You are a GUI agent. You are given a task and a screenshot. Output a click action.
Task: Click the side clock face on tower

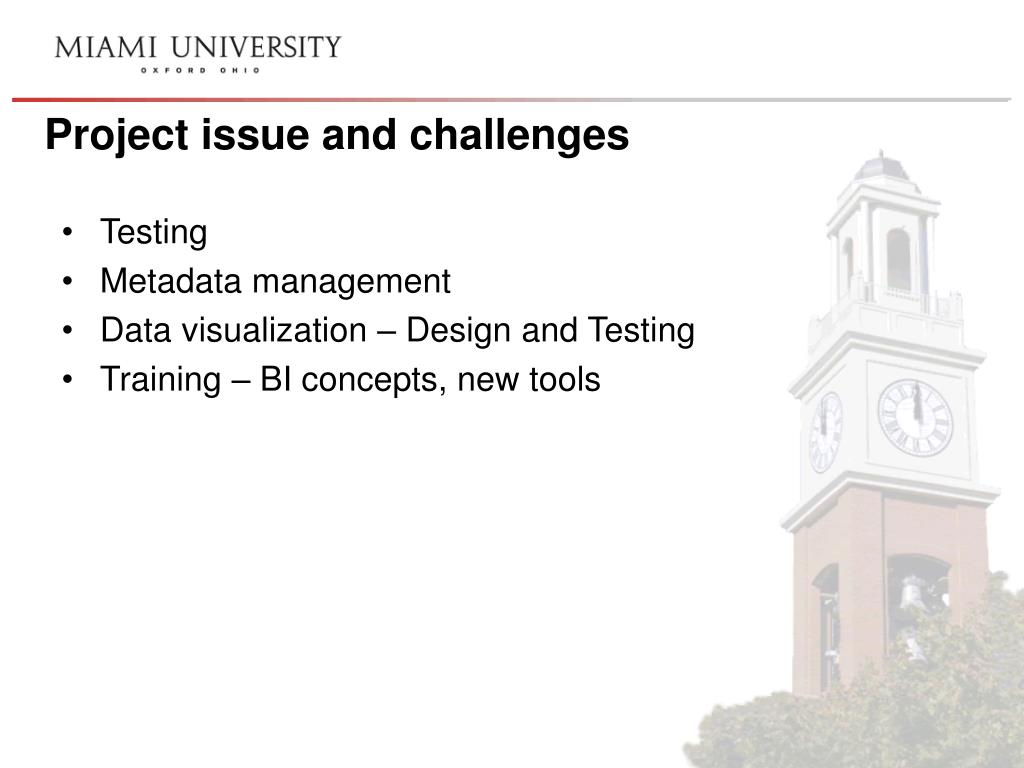pos(825,432)
